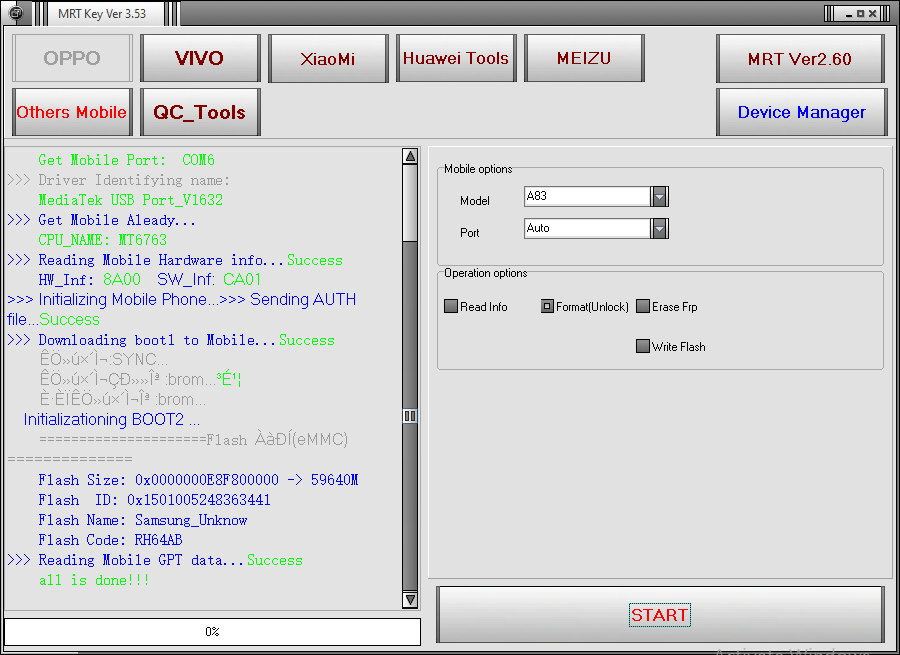Click the Model field showing A83
This screenshot has width=900, height=655.
coord(587,196)
